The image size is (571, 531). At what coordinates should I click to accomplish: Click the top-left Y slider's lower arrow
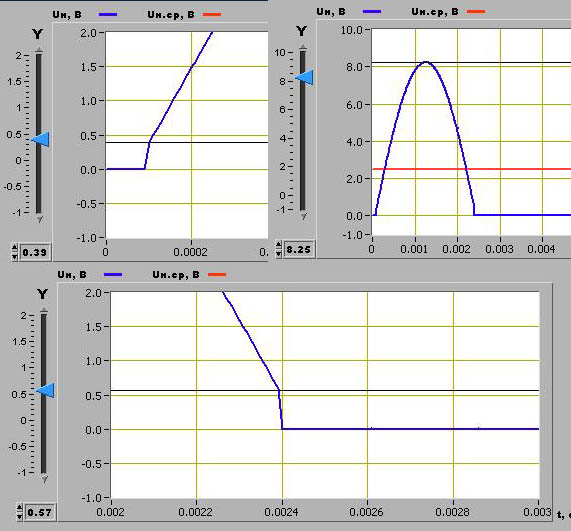(39, 219)
